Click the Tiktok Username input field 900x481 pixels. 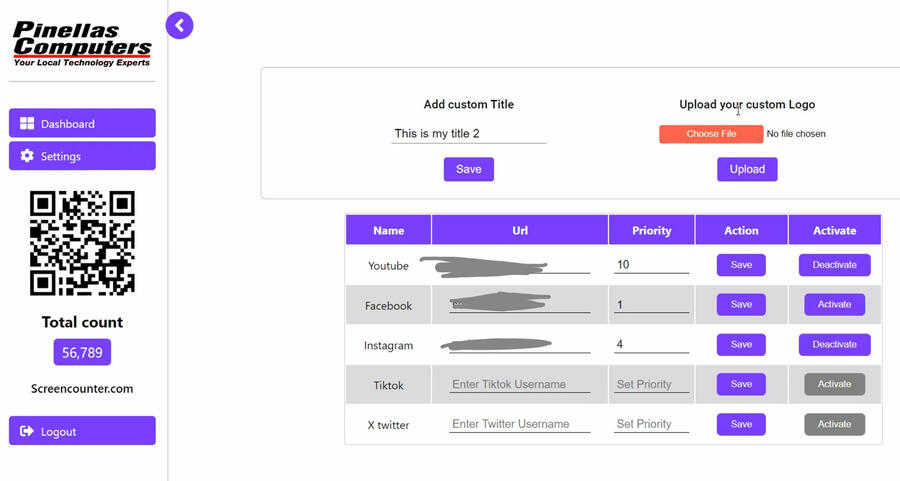pos(520,384)
